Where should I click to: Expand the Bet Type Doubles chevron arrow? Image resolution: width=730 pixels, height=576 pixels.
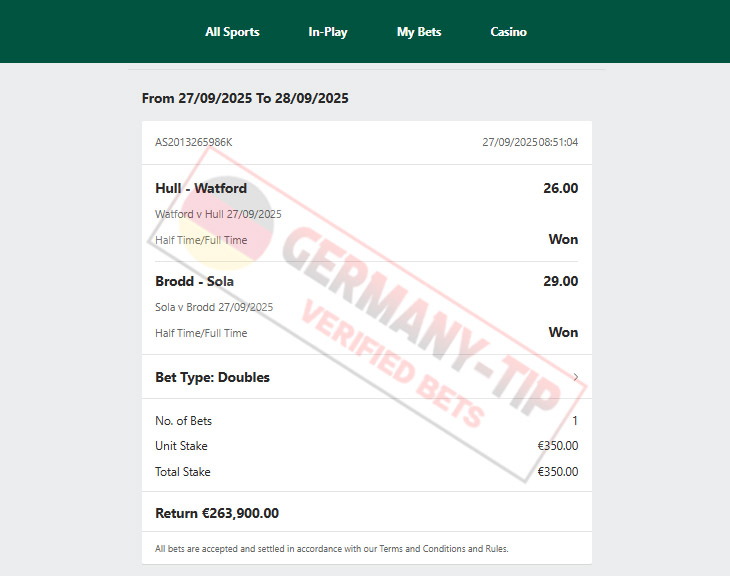576,377
